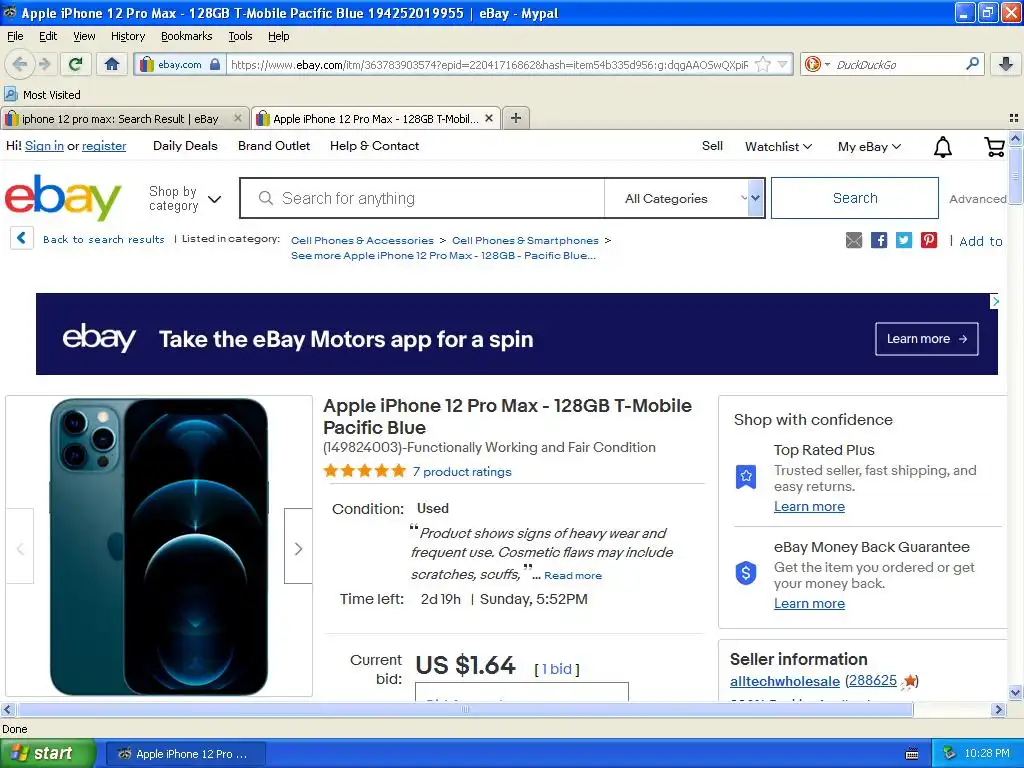1024x768 pixels.
Task: Open the Bookmarks menu
Action: (187, 36)
